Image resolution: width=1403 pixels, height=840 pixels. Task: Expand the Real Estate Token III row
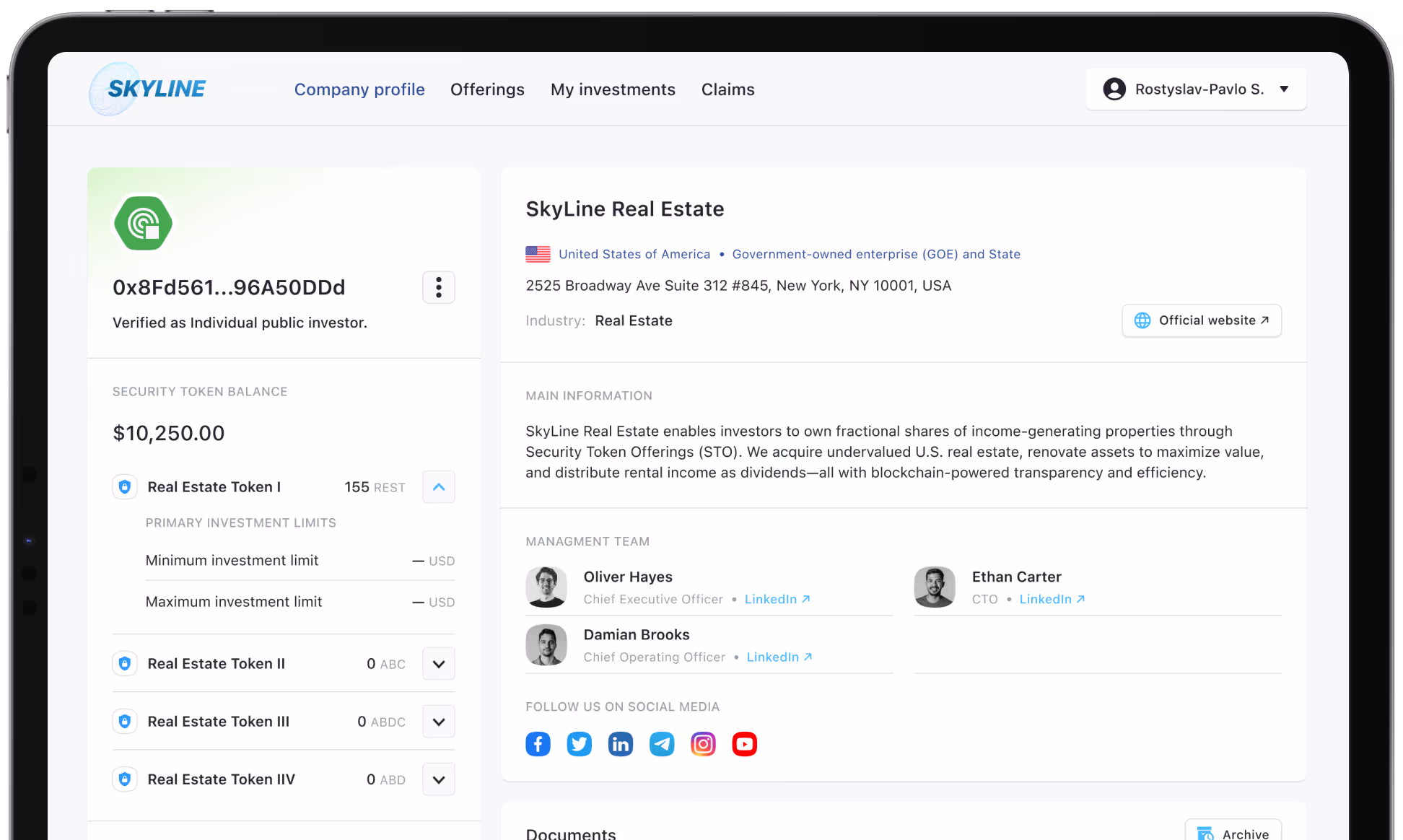tap(439, 722)
